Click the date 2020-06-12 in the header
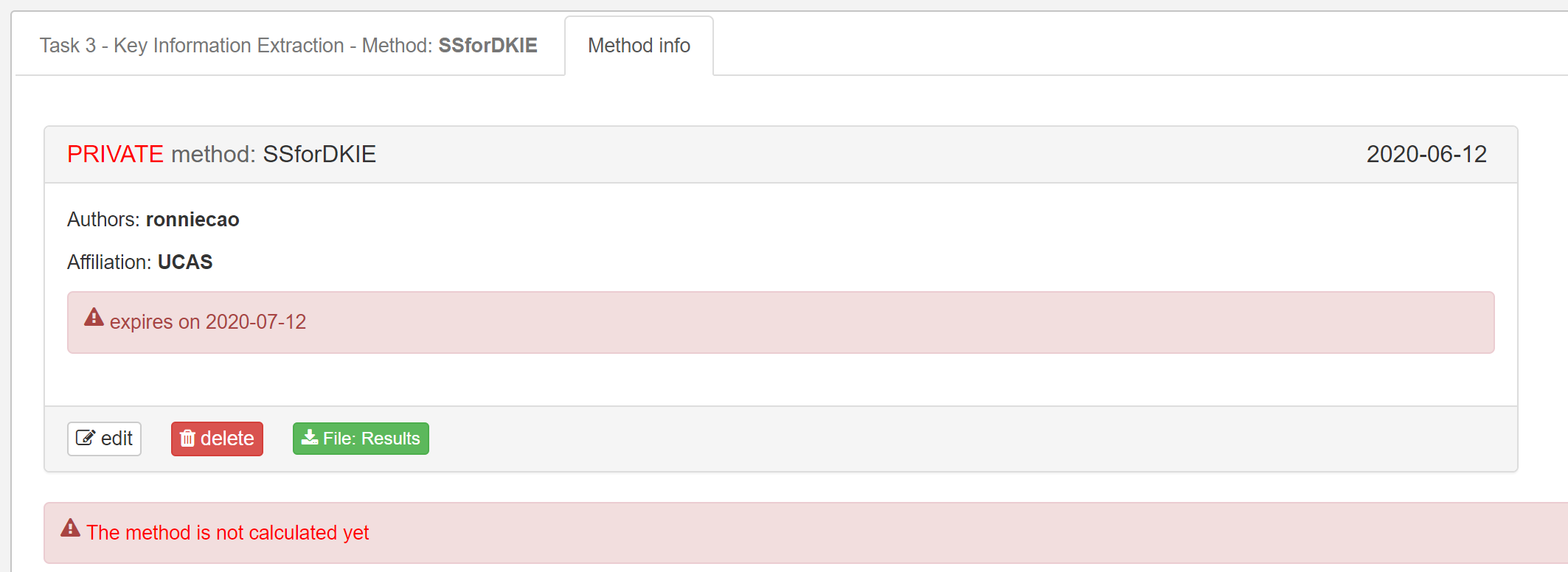Viewport: 1568px width, 572px height. [1426, 154]
